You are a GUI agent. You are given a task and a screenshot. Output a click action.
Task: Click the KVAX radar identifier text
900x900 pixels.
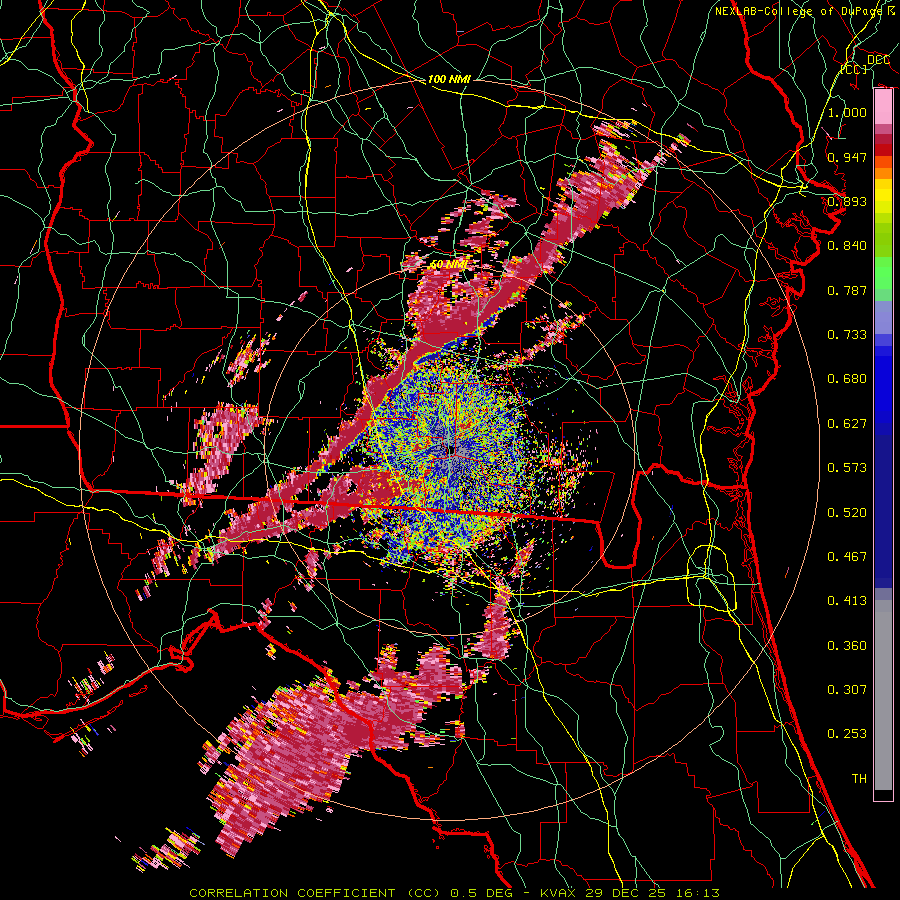coord(559,893)
